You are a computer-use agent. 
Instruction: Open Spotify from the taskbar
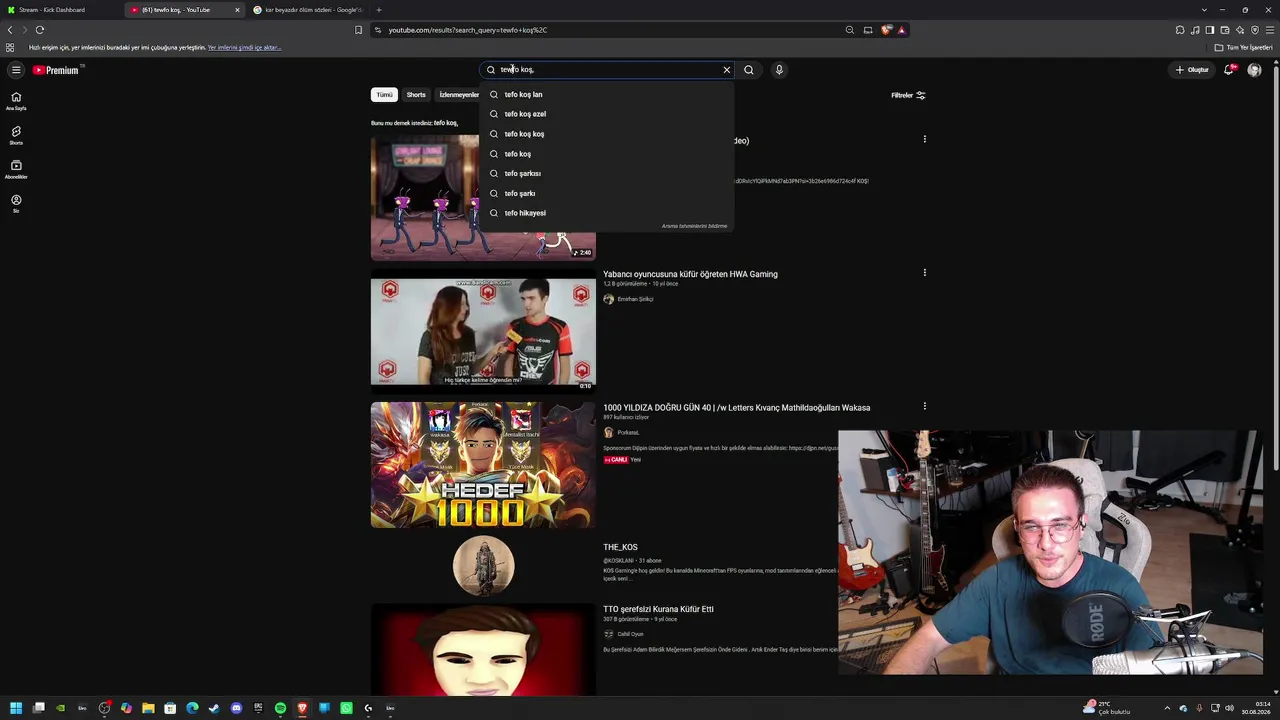pos(280,708)
